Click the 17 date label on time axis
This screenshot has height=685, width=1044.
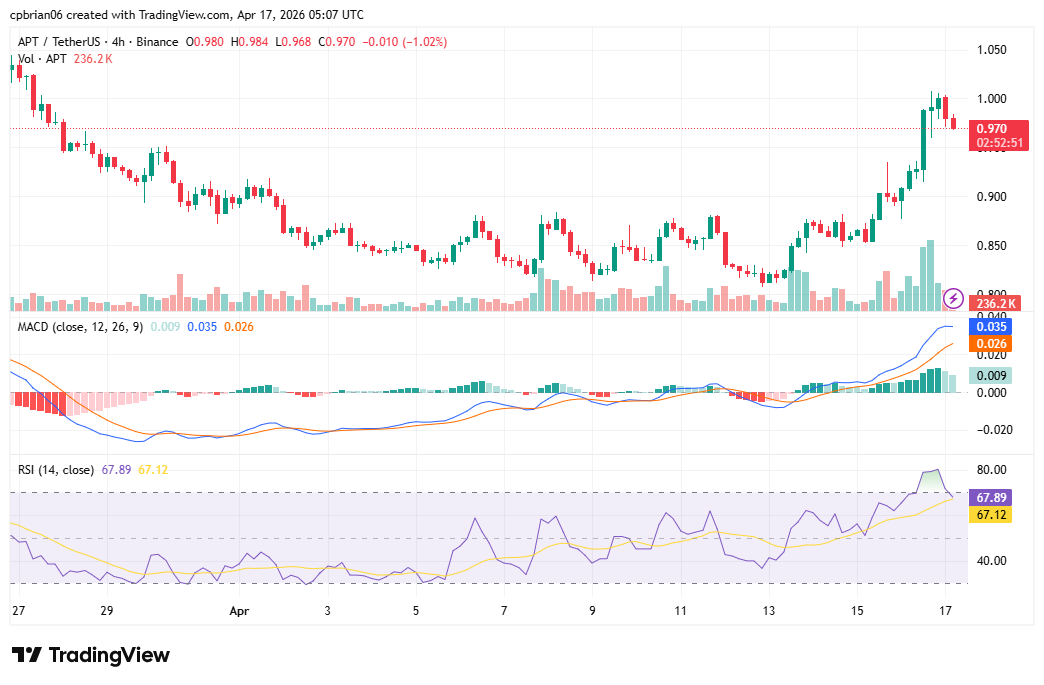pos(944,610)
